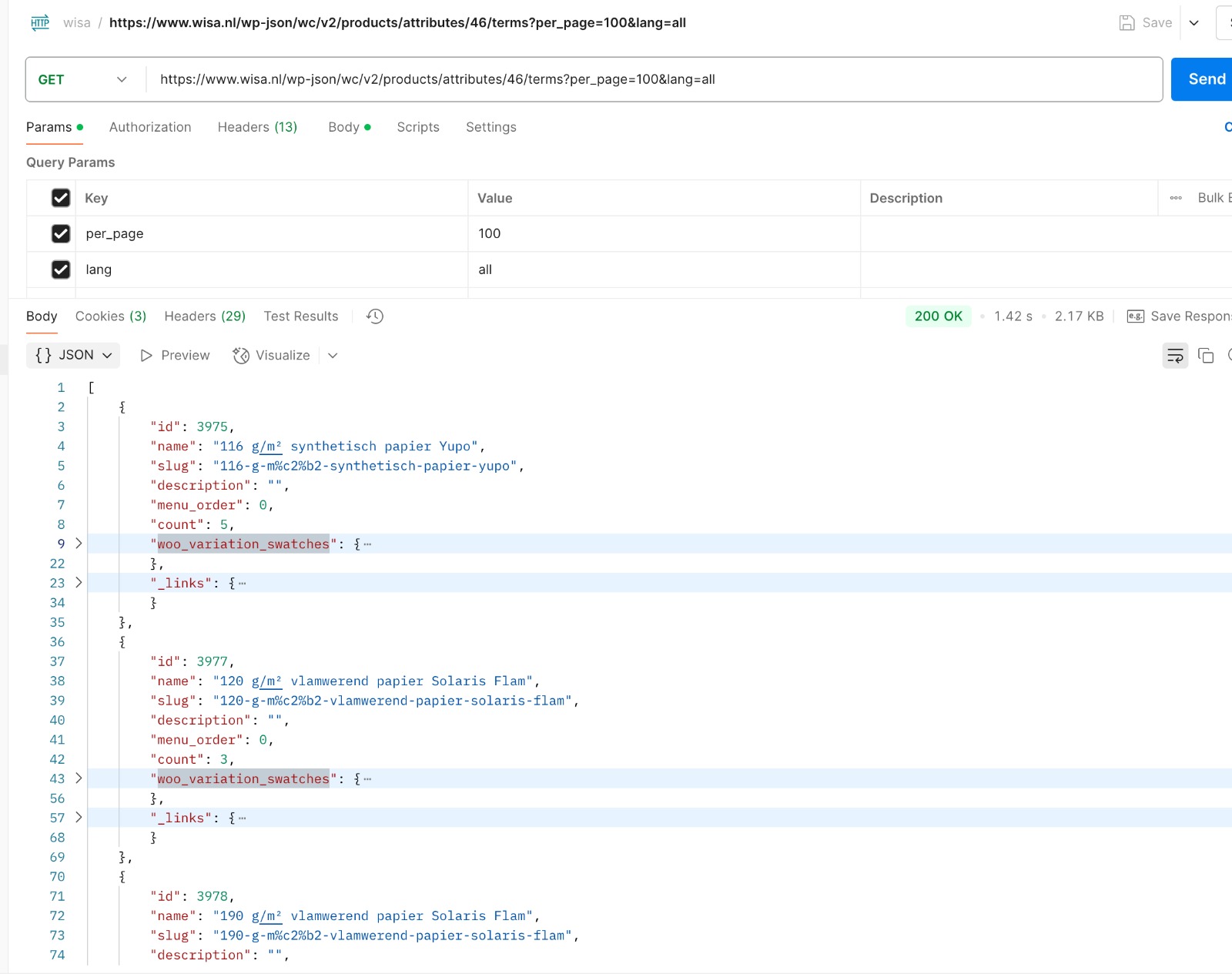Open the three-dots options in params table header

1176,198
